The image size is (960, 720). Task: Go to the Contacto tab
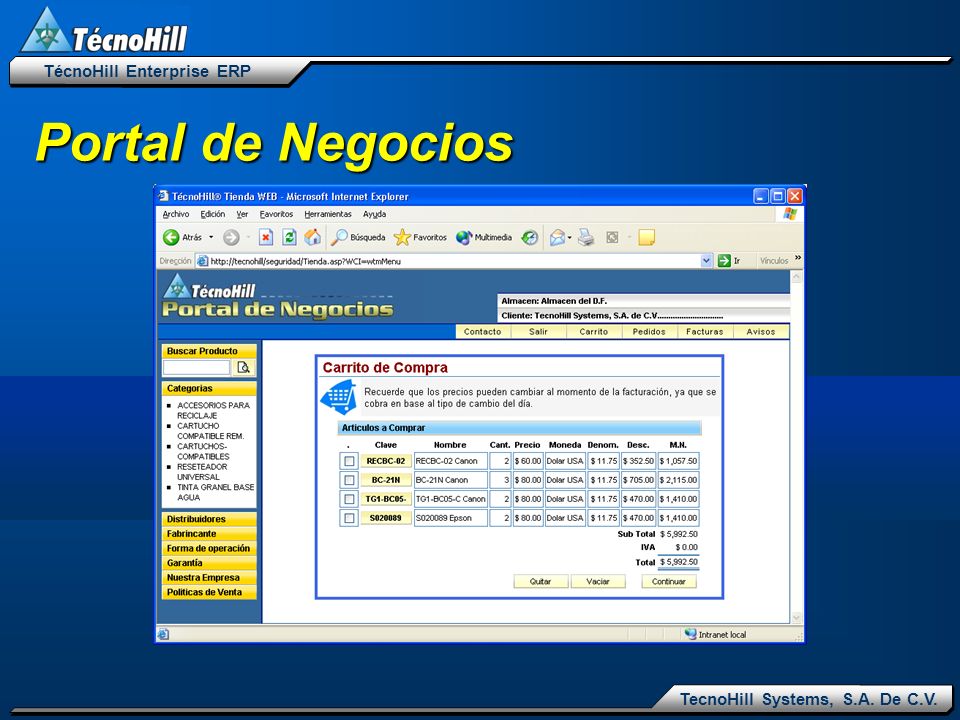pyautogui.click(x=482, y=331)
